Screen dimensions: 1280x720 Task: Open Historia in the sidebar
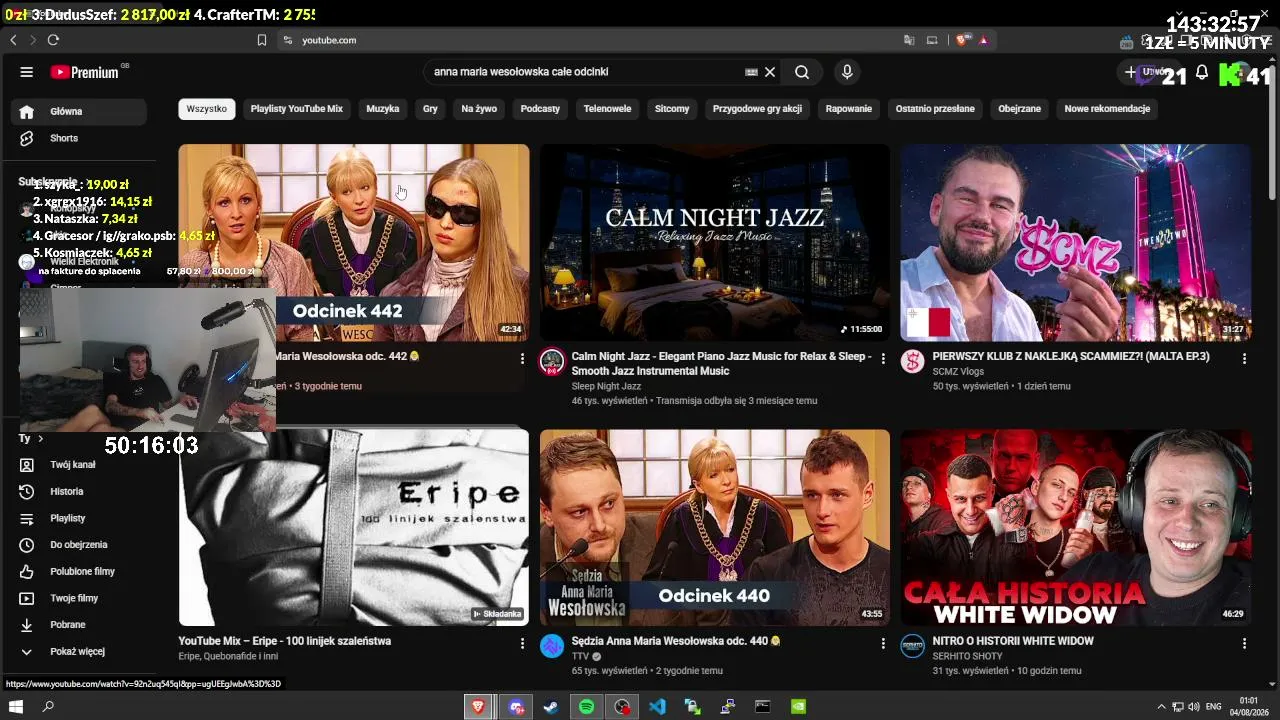[80, 491]
